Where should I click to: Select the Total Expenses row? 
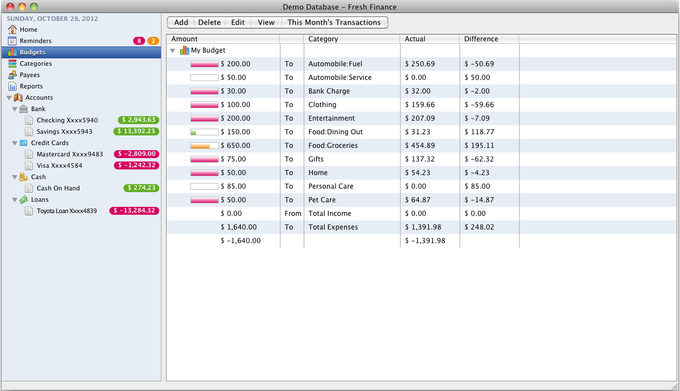tap(422, 227)
